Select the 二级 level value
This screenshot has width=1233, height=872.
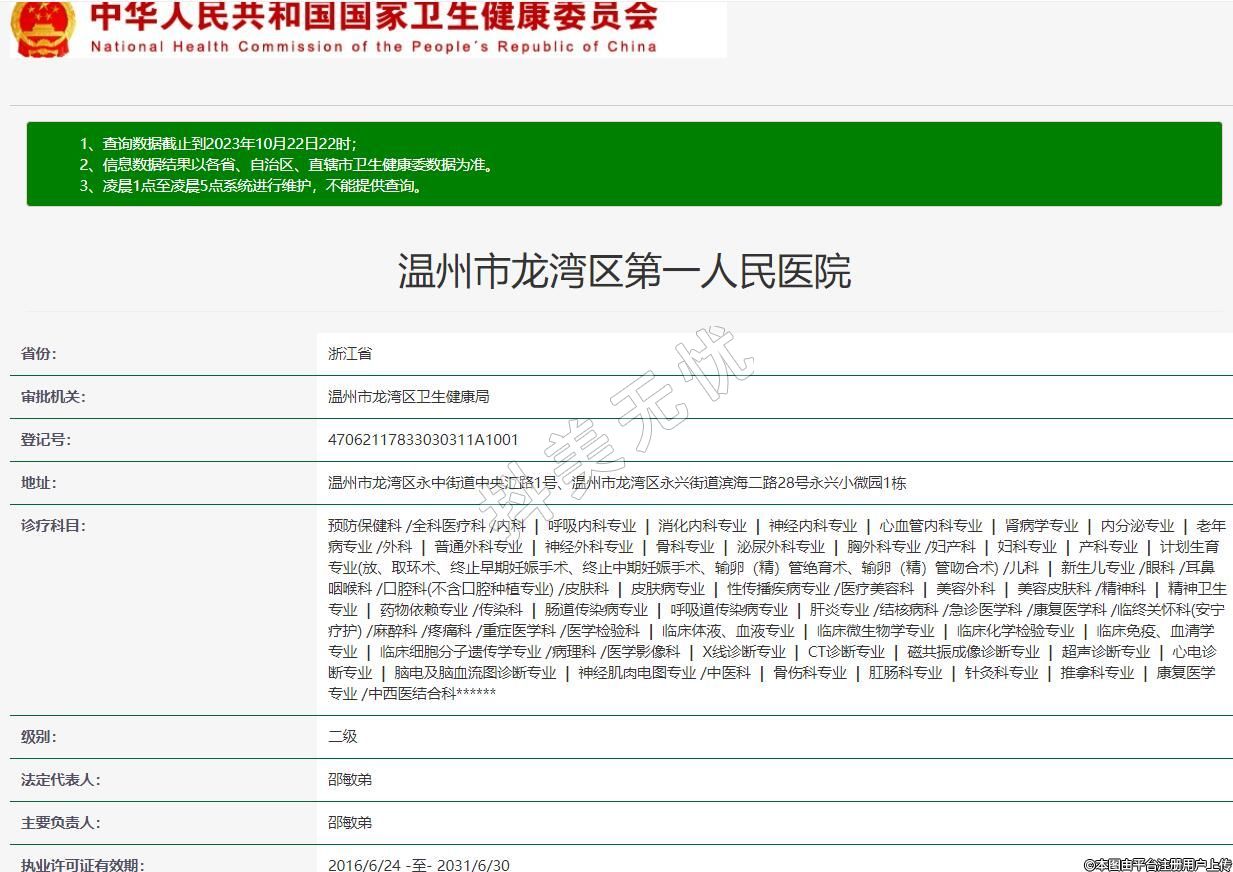342,736
